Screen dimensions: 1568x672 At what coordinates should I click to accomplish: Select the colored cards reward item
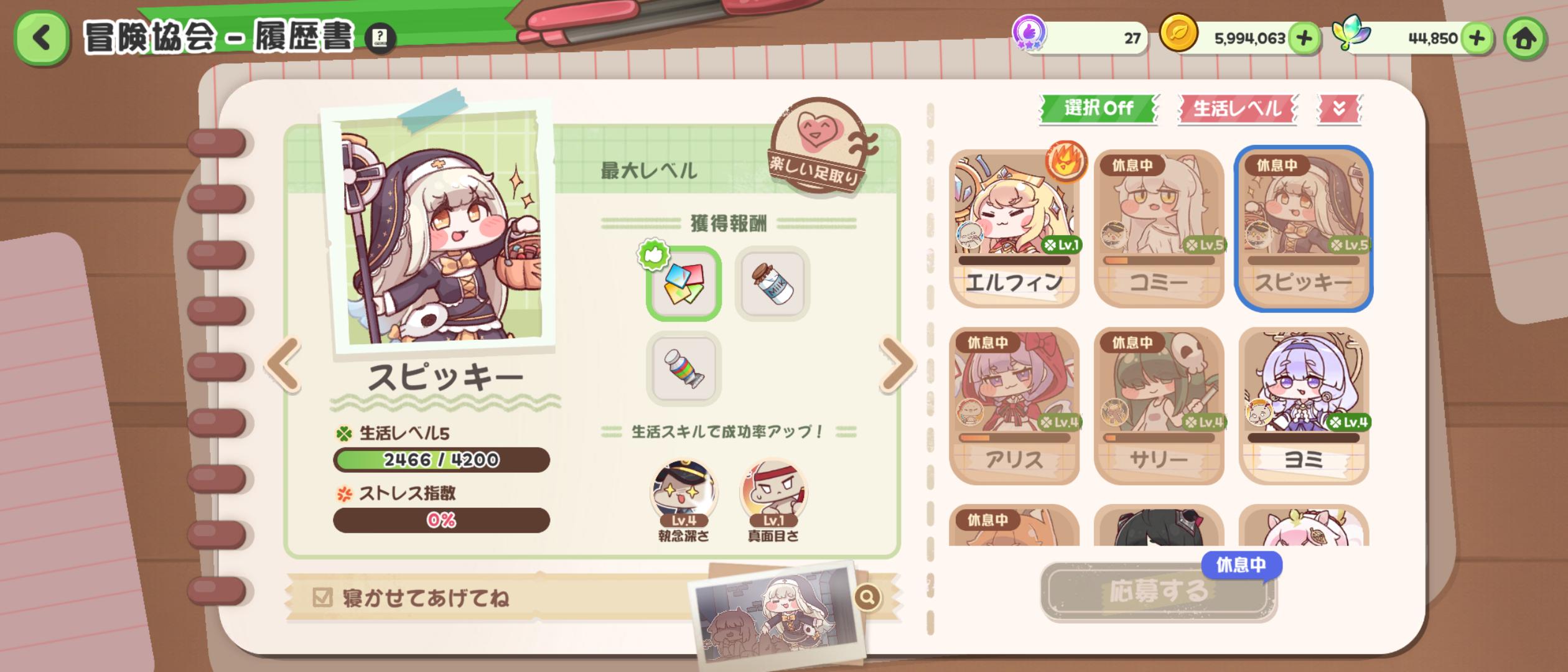click(683, 284)
